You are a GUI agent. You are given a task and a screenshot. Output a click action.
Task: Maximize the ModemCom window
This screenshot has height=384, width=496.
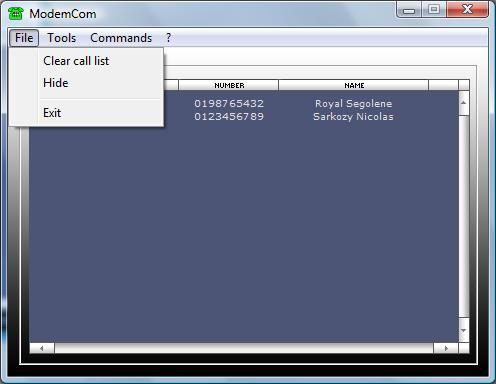coord(434,10)
